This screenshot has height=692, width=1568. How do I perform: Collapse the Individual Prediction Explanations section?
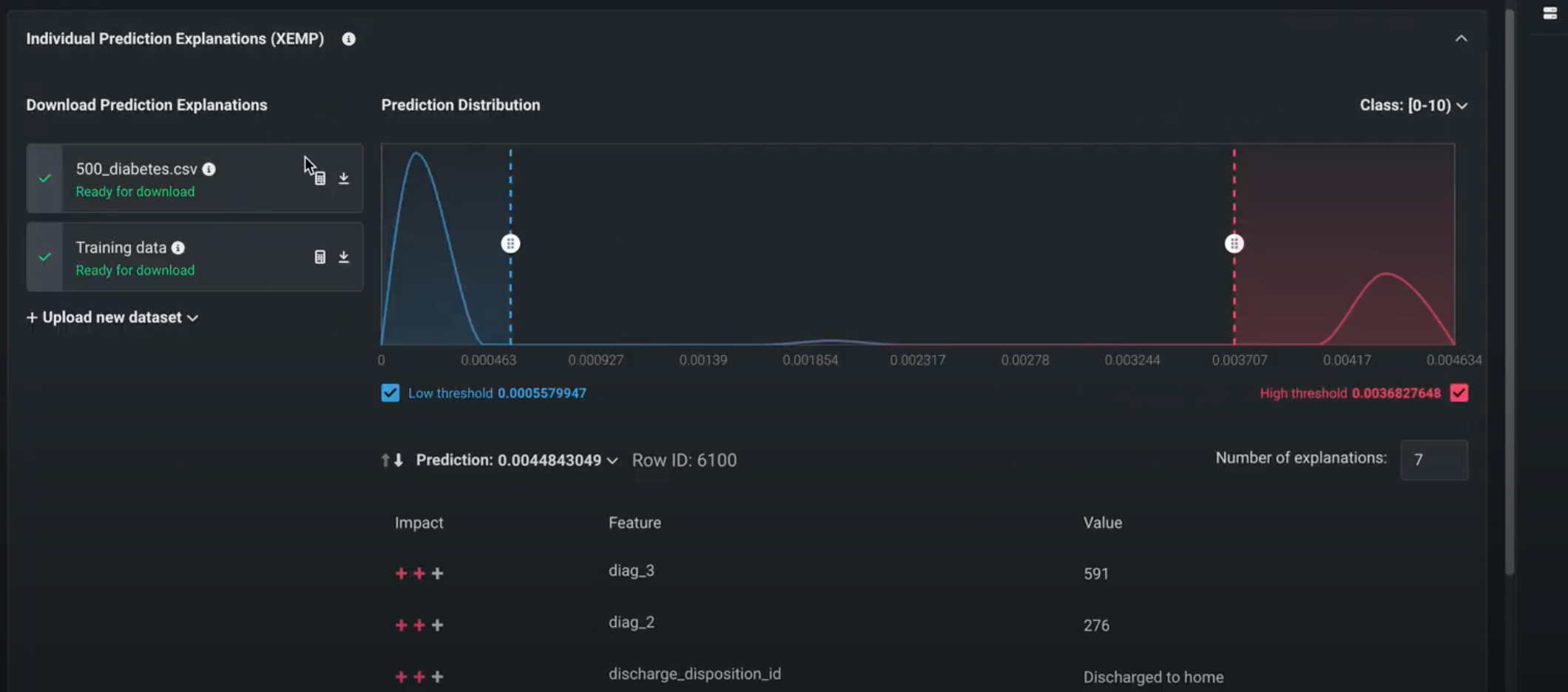click(1461, 39)
